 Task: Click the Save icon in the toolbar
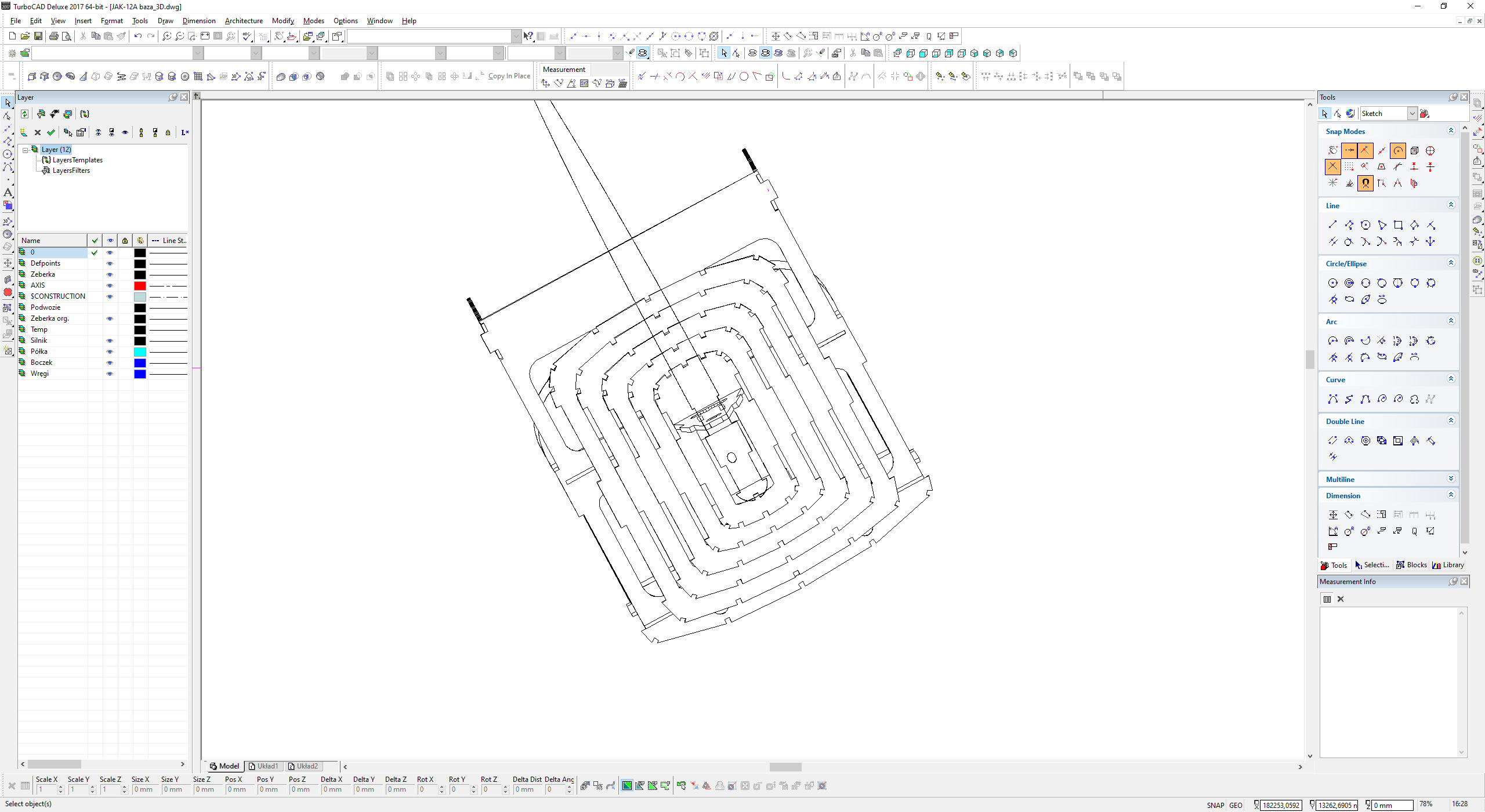38,36
